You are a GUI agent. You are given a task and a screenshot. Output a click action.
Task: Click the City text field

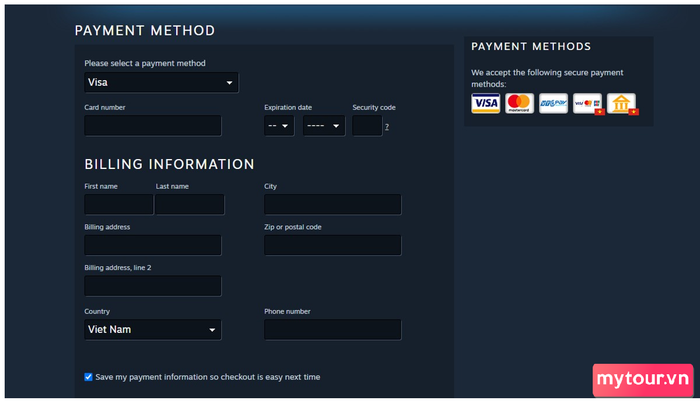point(333,205)
